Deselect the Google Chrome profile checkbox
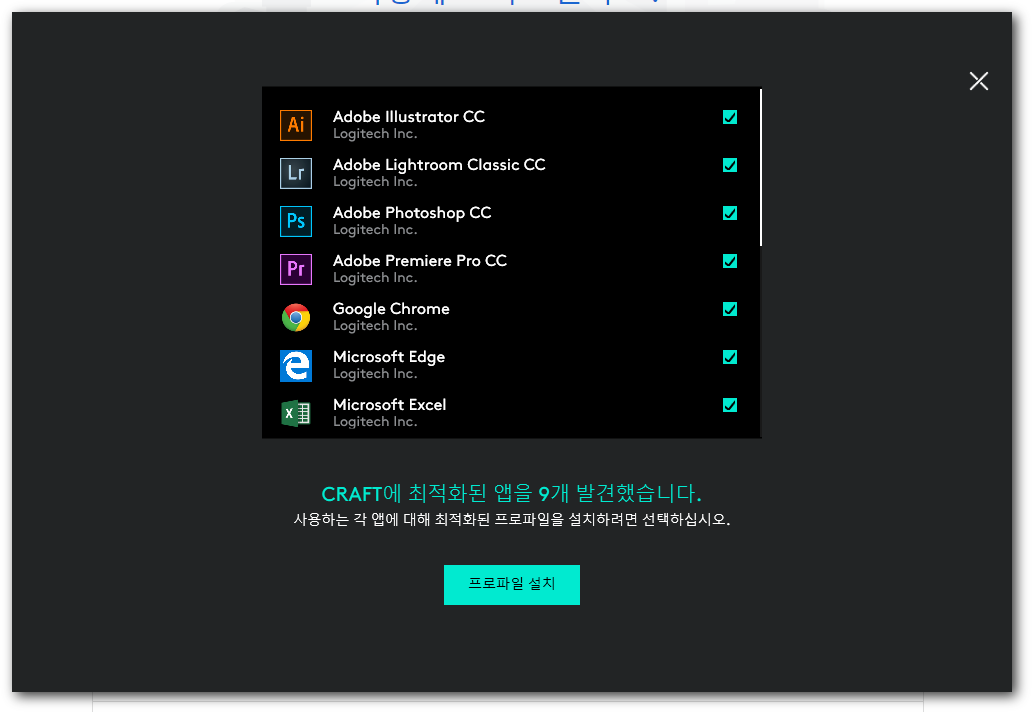Viewport: 1032px width, 712px height. (x=729, y=309)
